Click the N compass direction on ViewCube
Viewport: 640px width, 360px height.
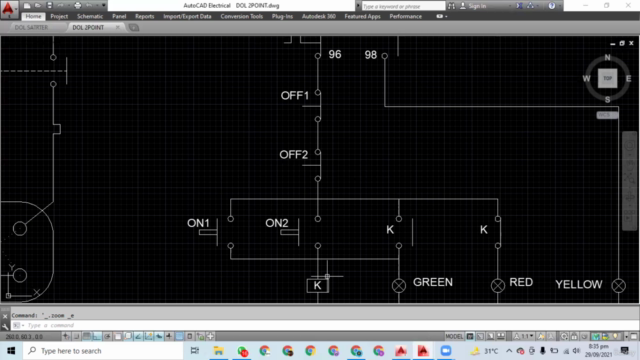(607, 57)
